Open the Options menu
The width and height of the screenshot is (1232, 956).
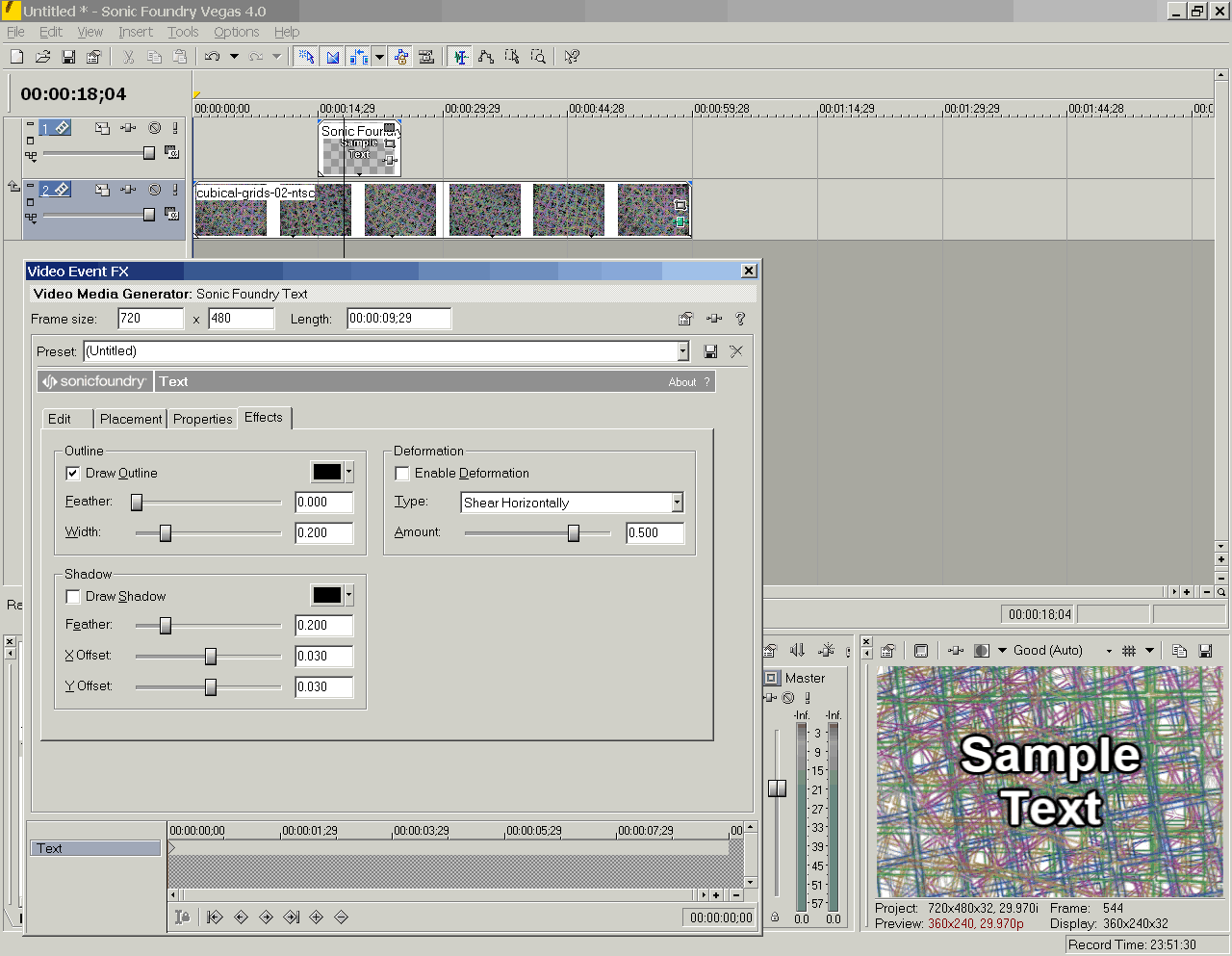pos(237,32)
